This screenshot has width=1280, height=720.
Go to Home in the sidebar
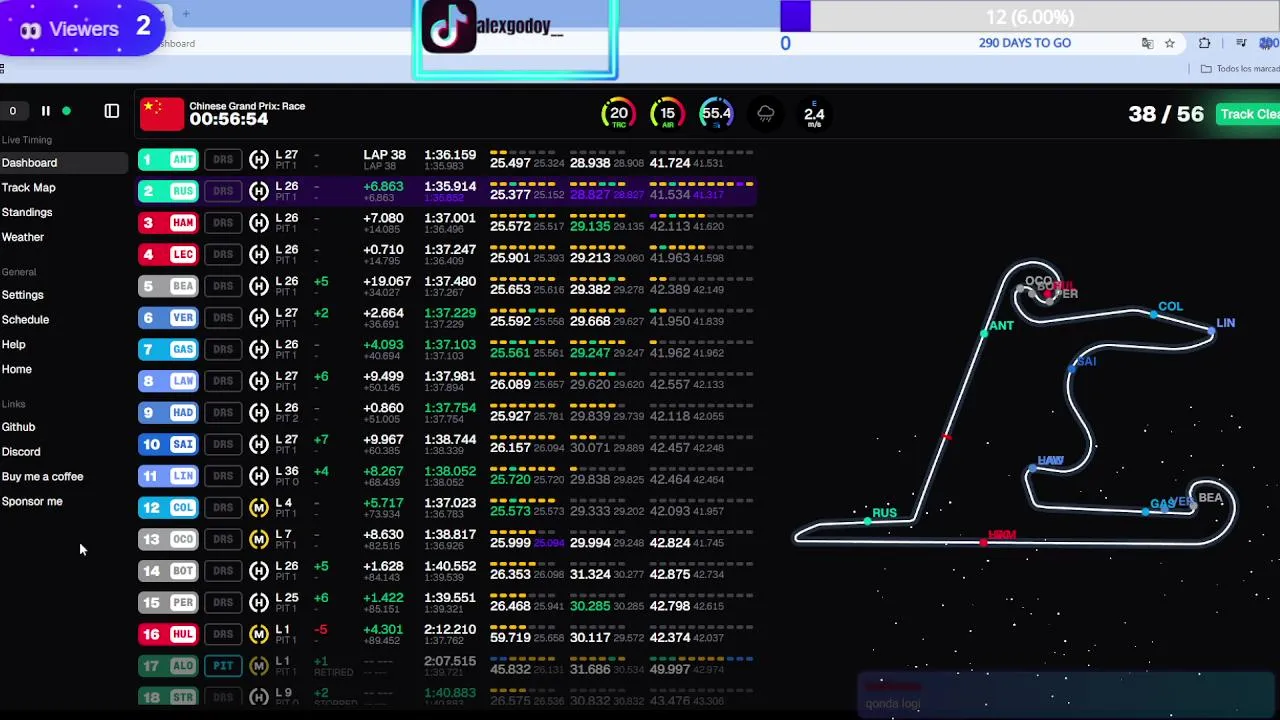coord(17,369)
